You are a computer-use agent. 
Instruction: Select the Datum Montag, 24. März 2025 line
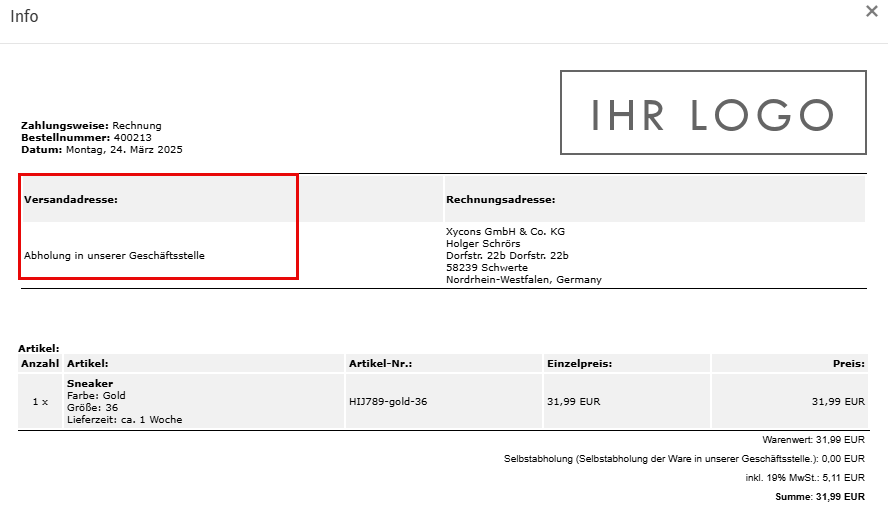click(101, 150)
